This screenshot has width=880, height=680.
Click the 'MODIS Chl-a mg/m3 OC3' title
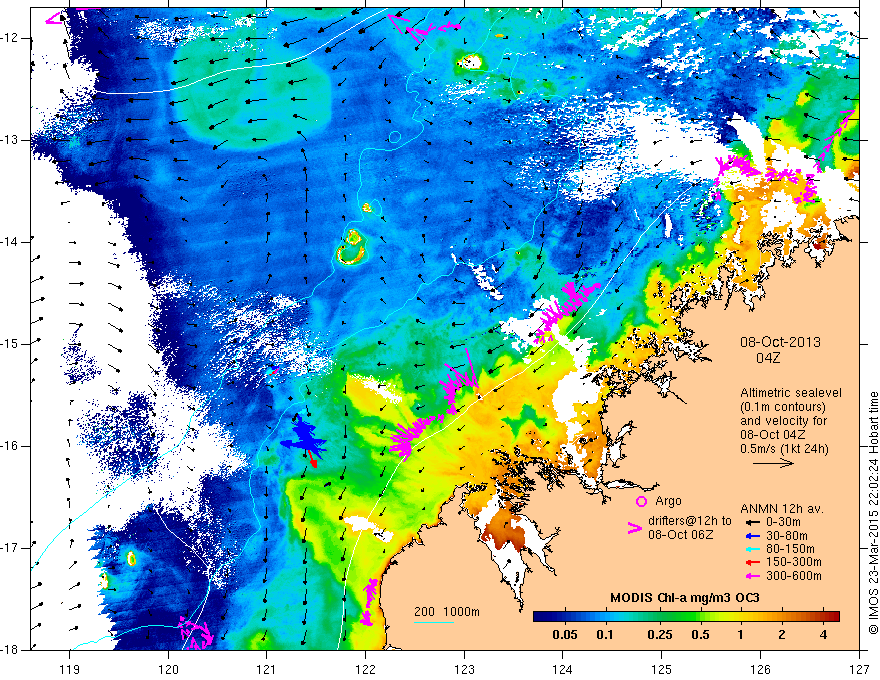click(685, 599)
